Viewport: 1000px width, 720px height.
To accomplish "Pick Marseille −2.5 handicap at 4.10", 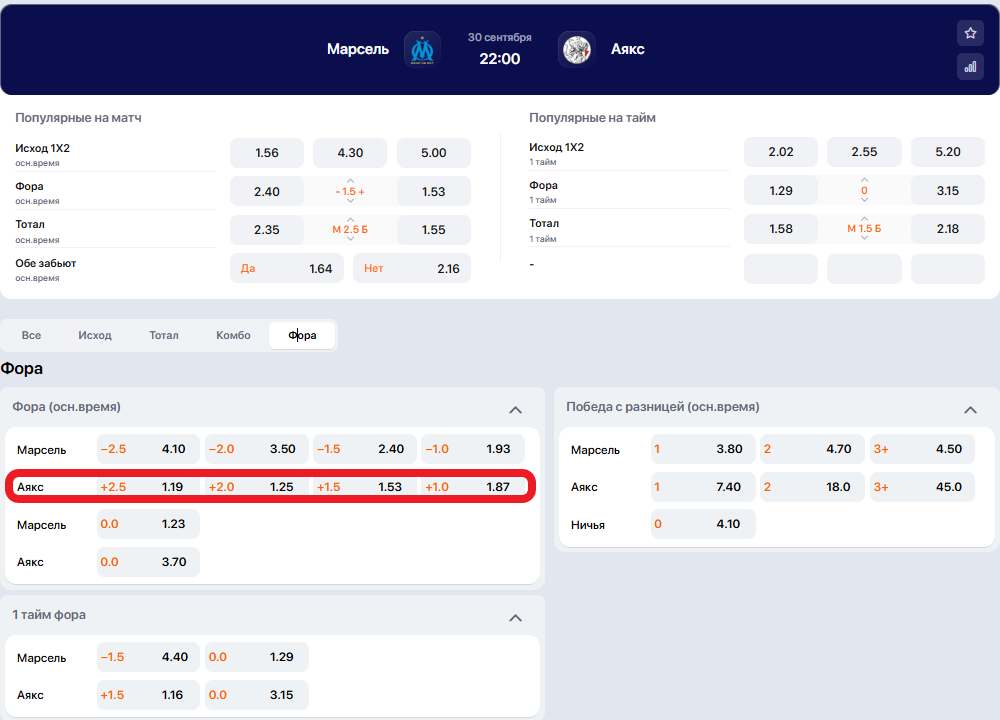I will click(x=147, y=449).
